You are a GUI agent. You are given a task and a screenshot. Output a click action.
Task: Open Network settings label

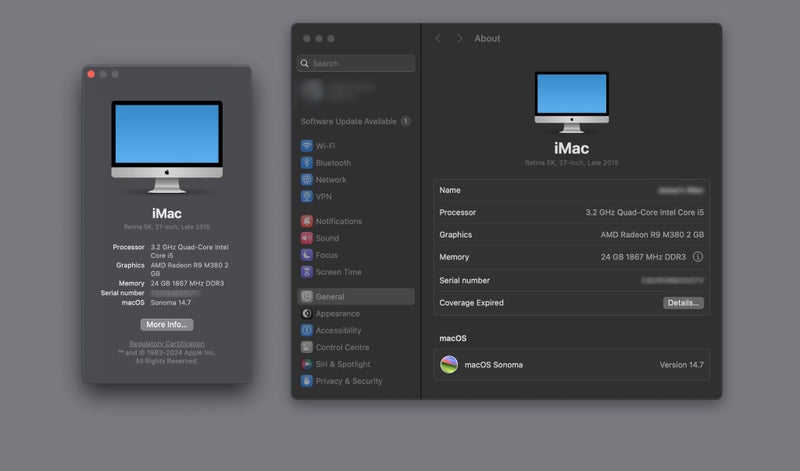[x=331, y=180]
